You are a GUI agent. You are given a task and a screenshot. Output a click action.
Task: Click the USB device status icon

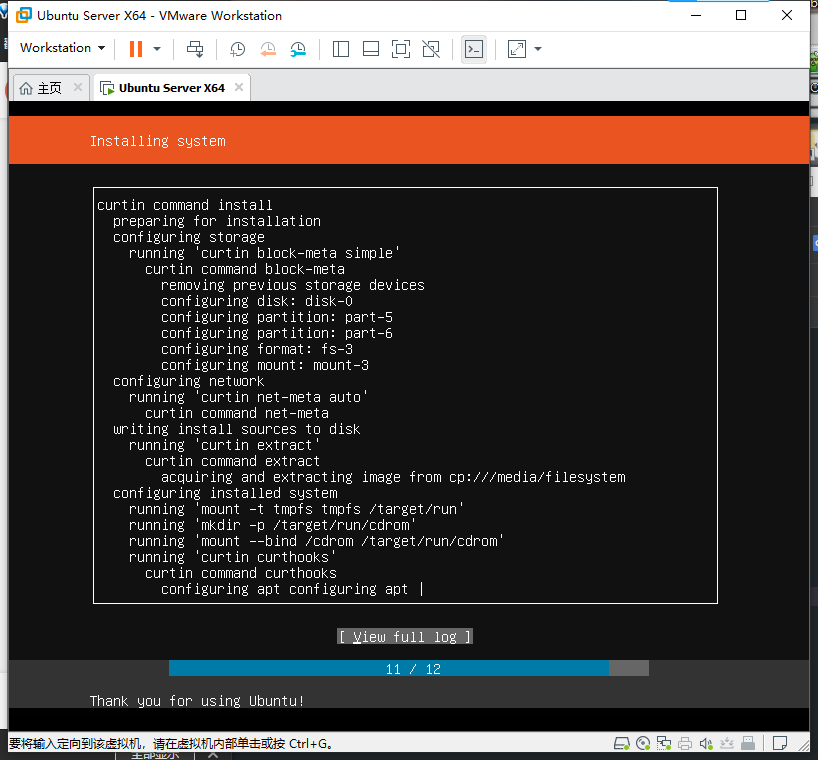pyautogui.click(x=748, y=743)
